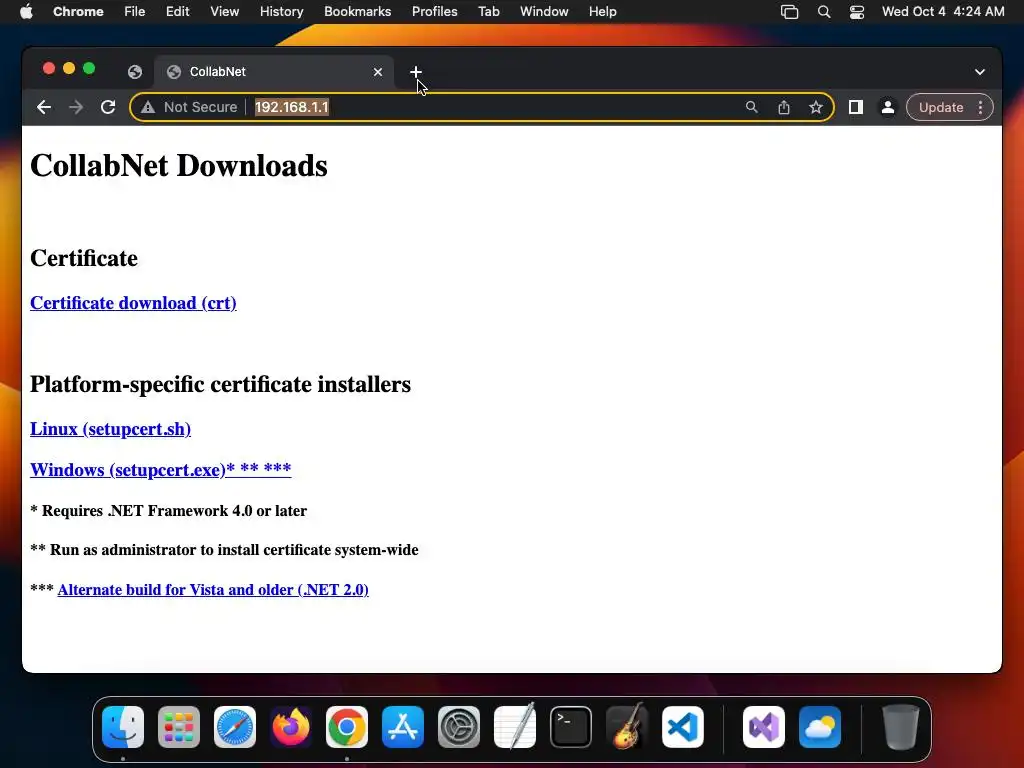The height and width of the screenshot is (768, 1024).
Task: Open System Settings from the dock
Action: (458, 727)
